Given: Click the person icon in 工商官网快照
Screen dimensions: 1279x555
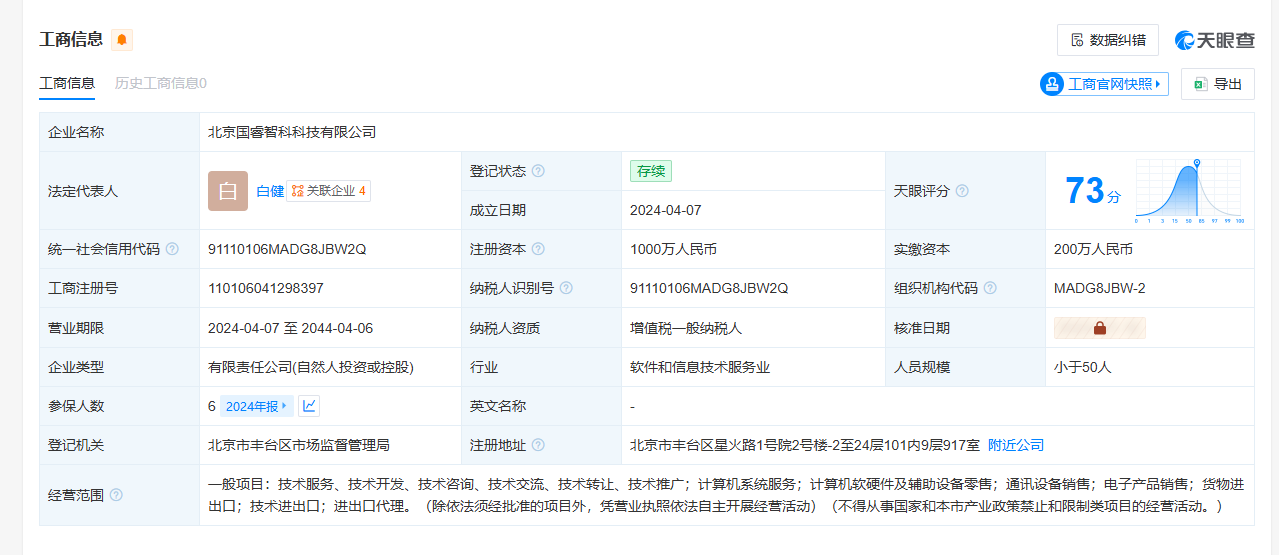Looking at the screenshot, I should coord(1053,84).
